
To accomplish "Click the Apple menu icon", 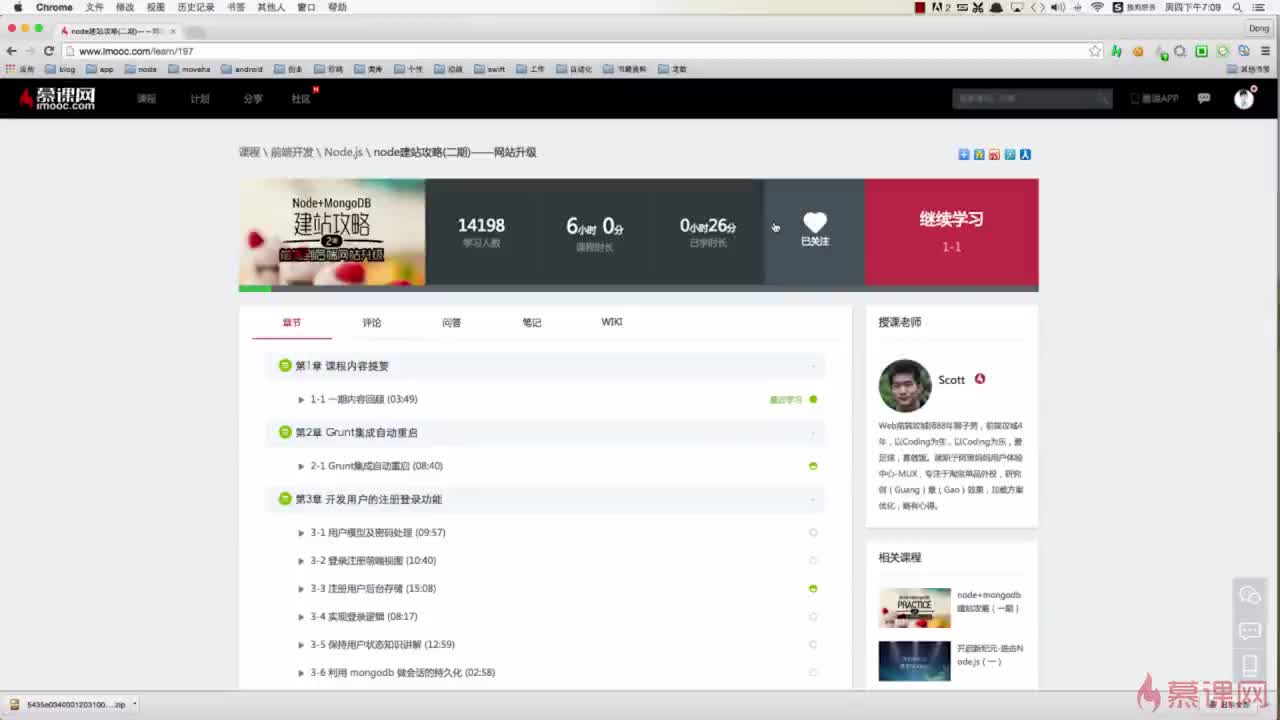I will (x=17, y=7).
